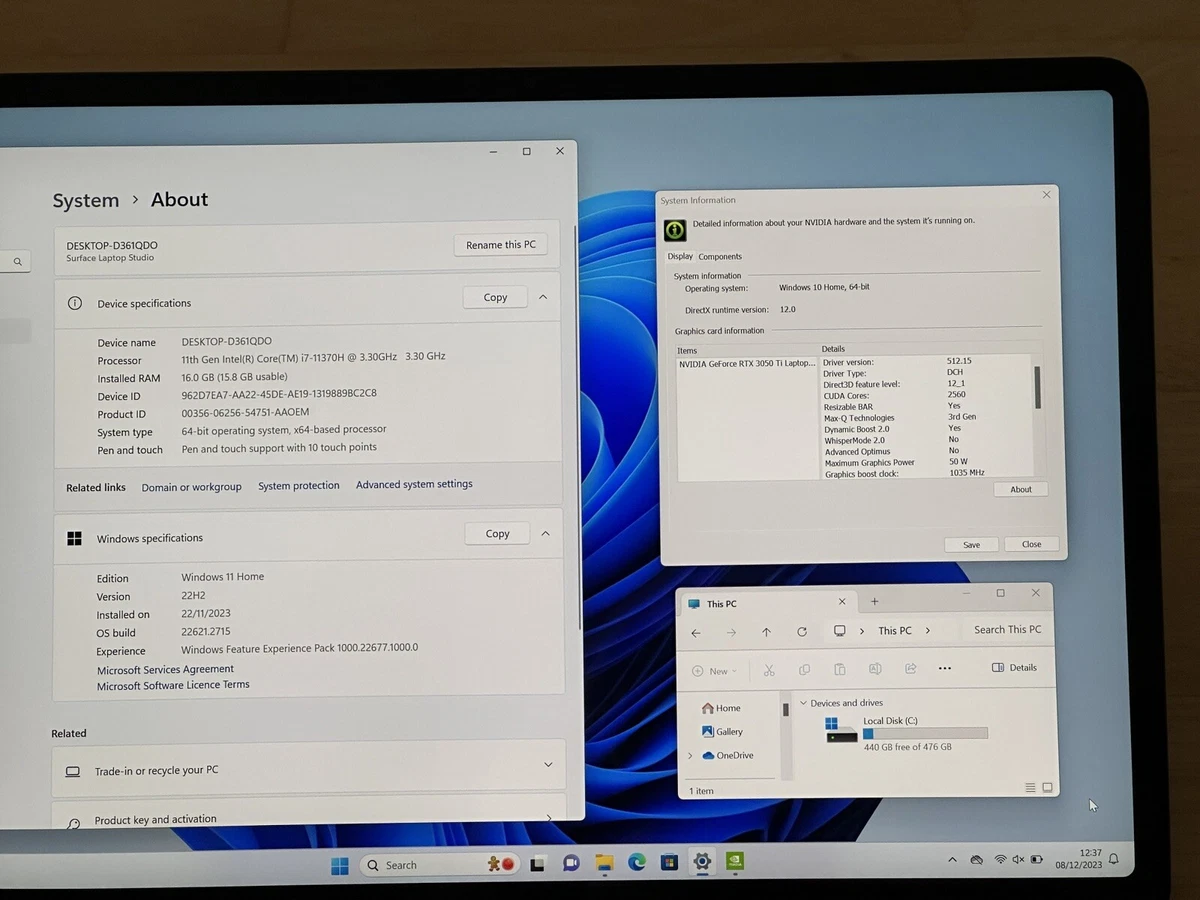Open the Wi-Fi network icon in system tray
This screenshot has width=1200, height=900.
(x=1001, y=860)
